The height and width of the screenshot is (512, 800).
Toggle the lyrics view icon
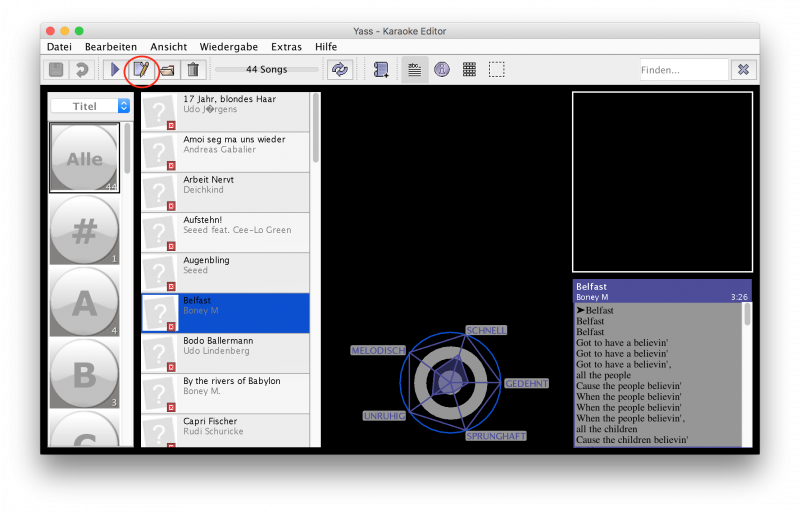click(415, 69)
